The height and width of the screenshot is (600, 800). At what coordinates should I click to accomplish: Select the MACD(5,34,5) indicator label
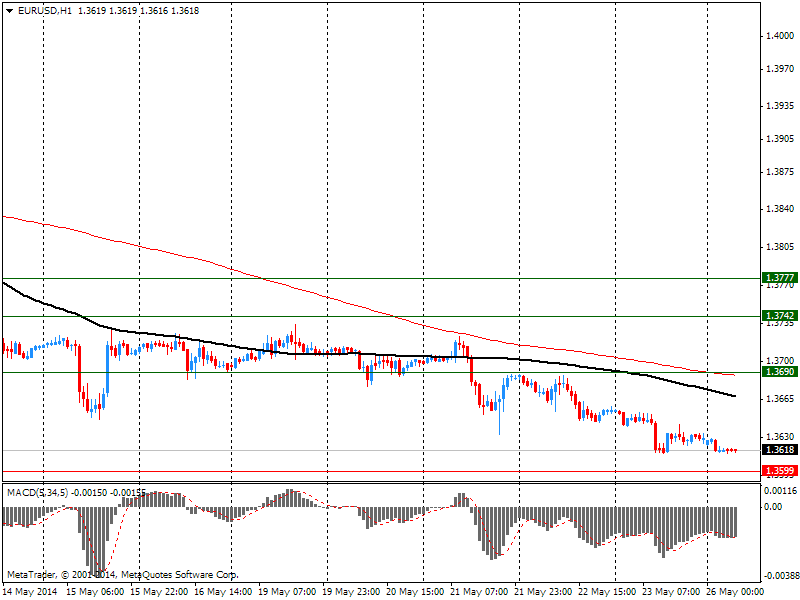(x=37, y=492)
